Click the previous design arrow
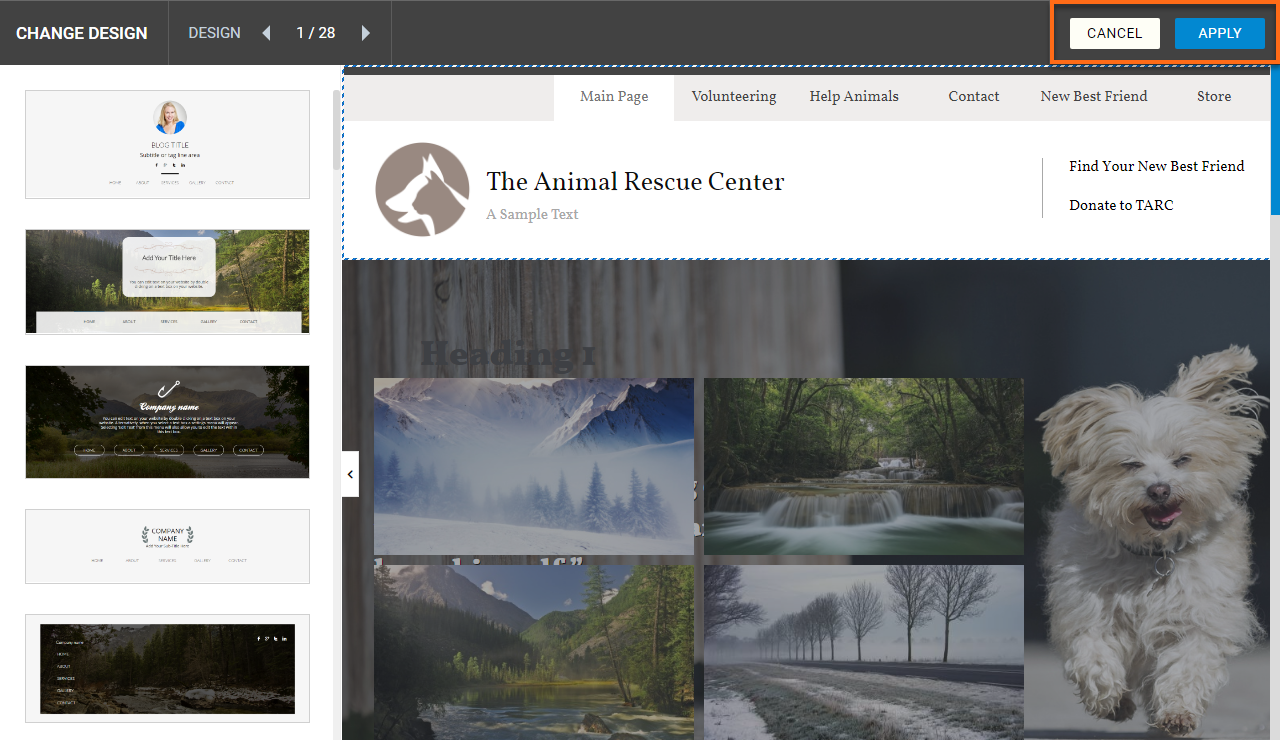Screen dimensions: 1280x740 [266, 33]
